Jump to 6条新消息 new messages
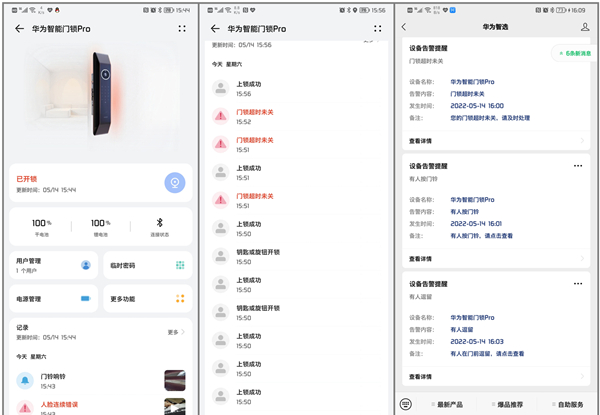The height and width of the screenshot is (415, 600). pos(575,53)
